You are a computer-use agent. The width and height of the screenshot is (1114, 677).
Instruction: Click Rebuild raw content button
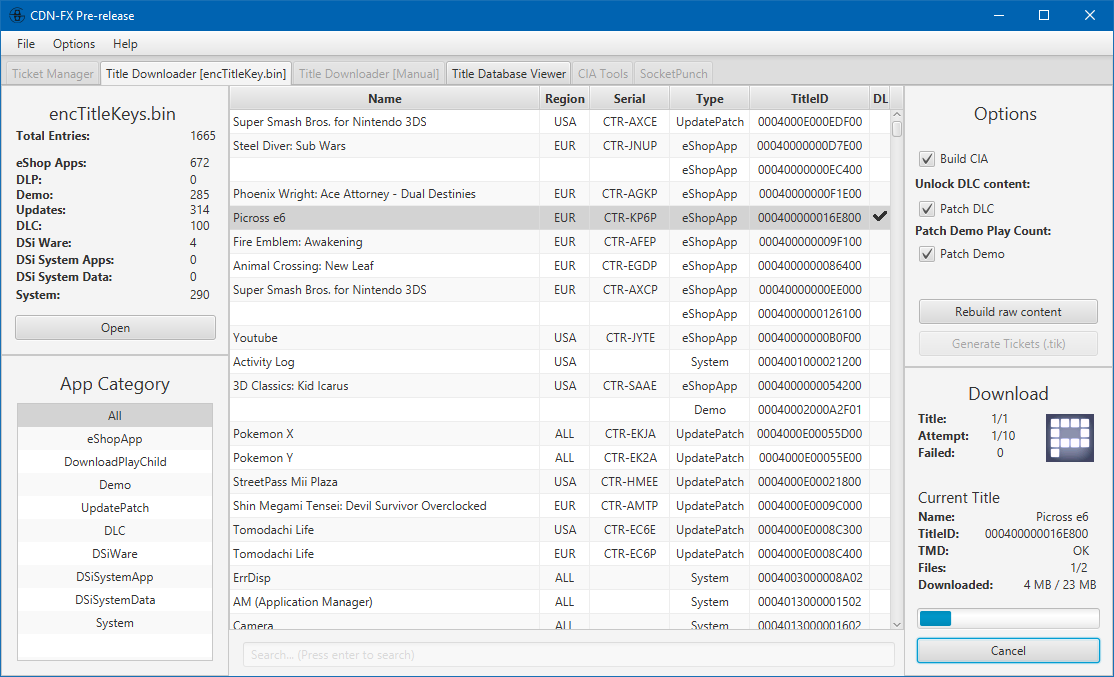coord(1008,311)
